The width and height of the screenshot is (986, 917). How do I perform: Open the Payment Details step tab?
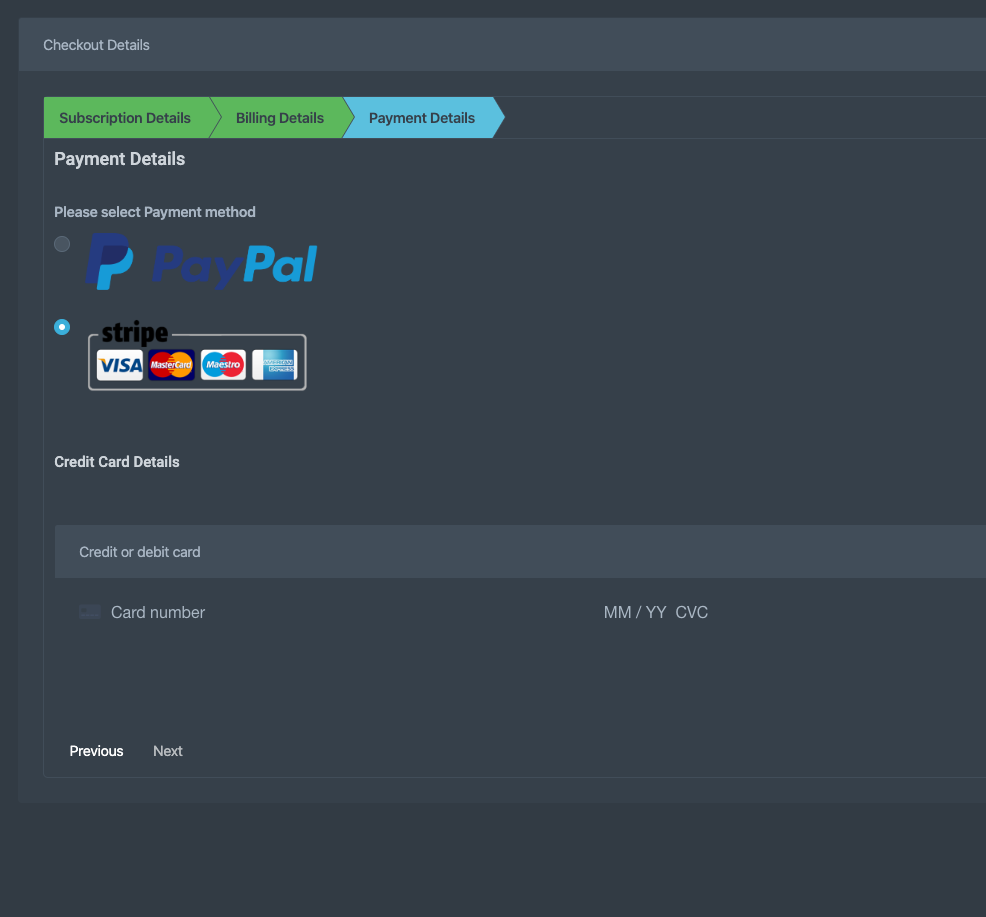click(x=422, y=118)
